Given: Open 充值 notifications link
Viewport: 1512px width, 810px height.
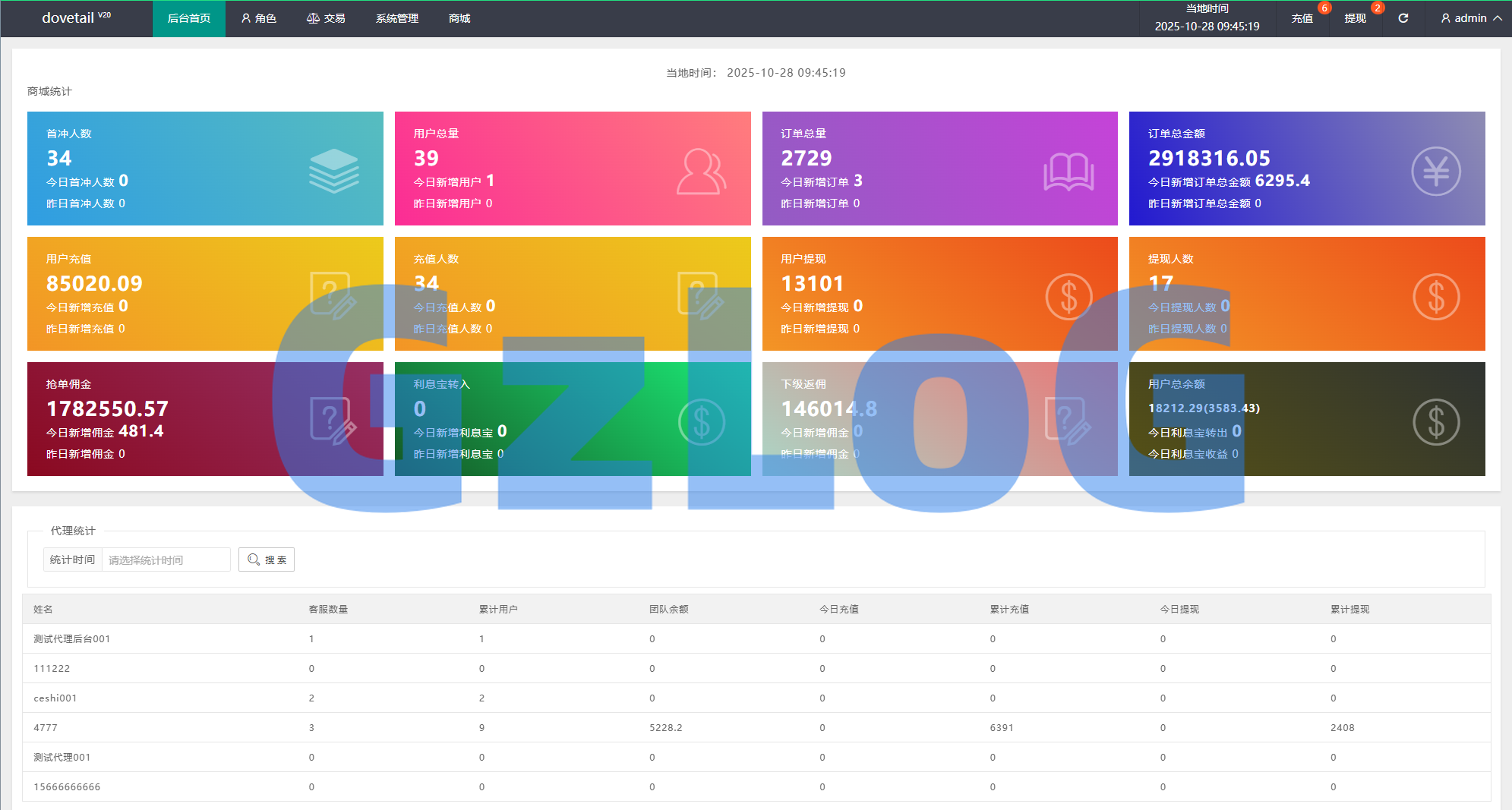Looking at the screenshot, I should point(1302,18).
